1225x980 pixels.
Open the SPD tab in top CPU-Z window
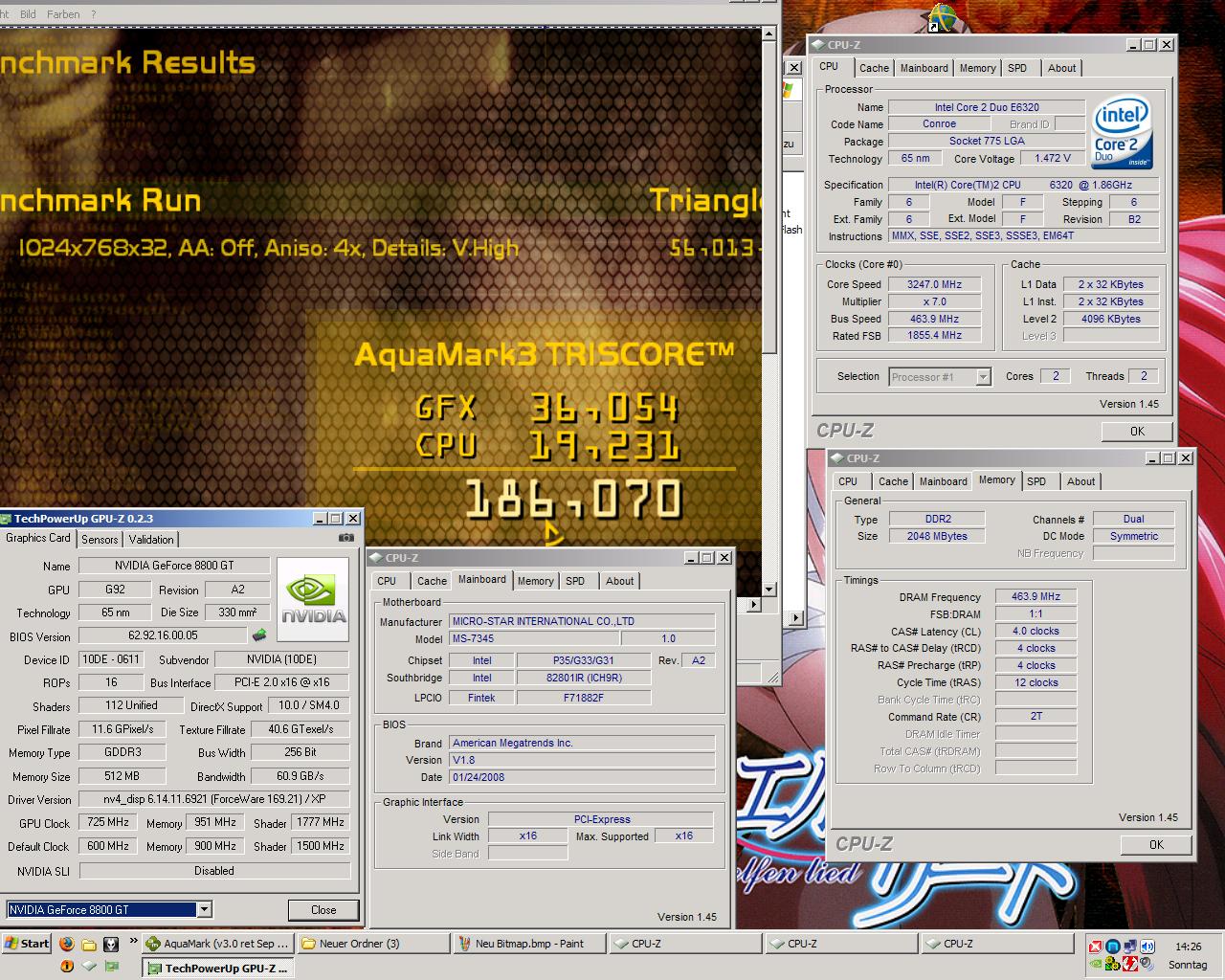[x=1017, y=68]
